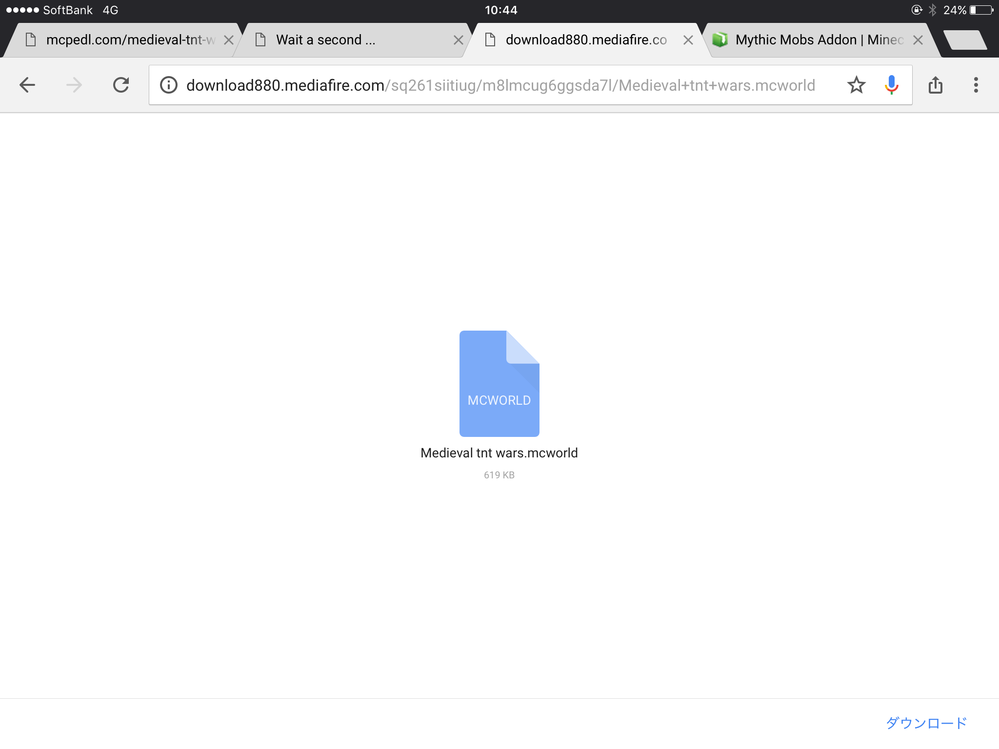The image size is (999, 749).
Task: Navigate back using the back arrow
Action: tap(27, 85)
